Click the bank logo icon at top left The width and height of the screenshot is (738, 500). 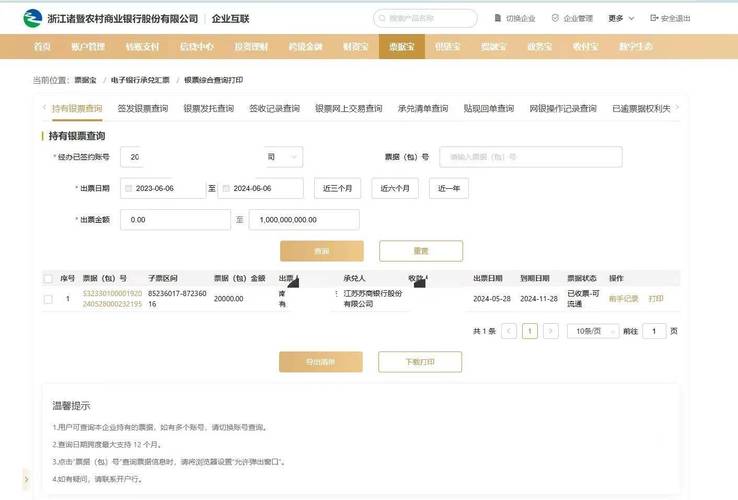point(32,18)
